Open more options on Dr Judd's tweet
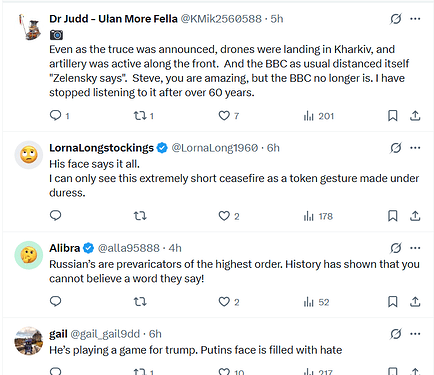434x375 pixels. [415, 19]
